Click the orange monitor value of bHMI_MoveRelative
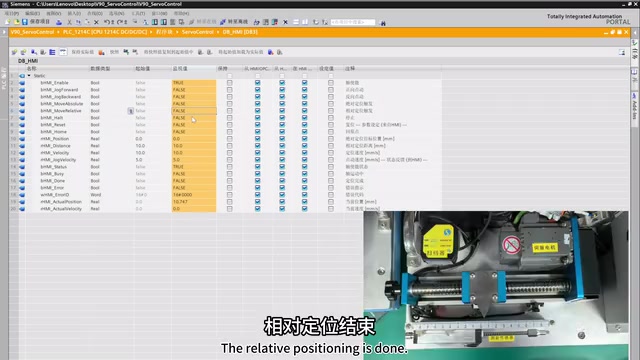 [194, 111]
